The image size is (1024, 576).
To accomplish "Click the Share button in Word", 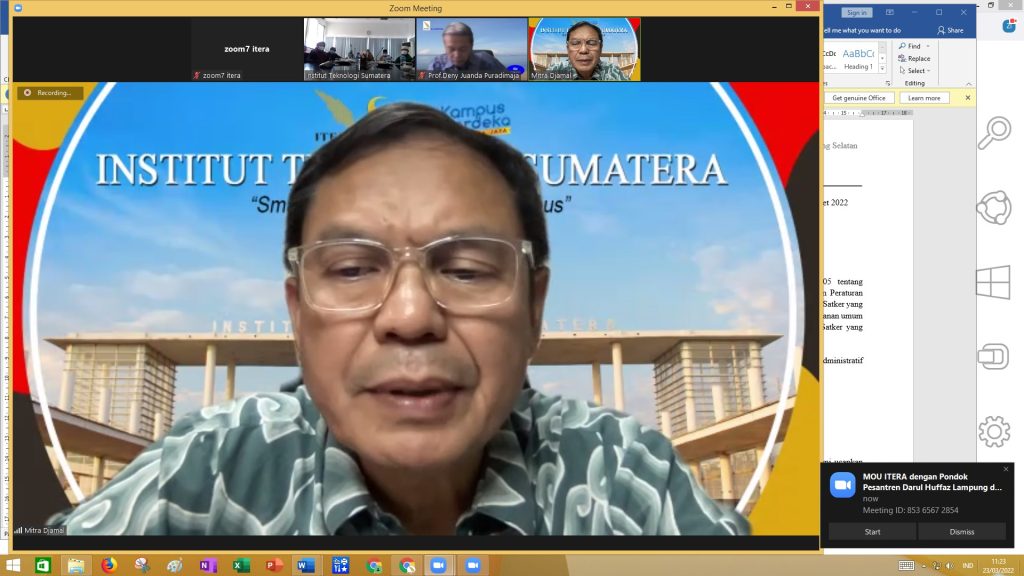I will coord(950,30).
